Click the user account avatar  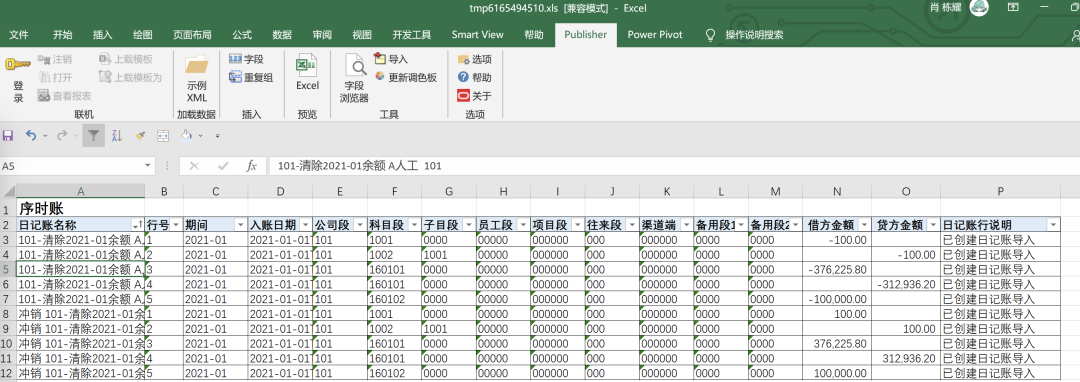pos(979,8)
